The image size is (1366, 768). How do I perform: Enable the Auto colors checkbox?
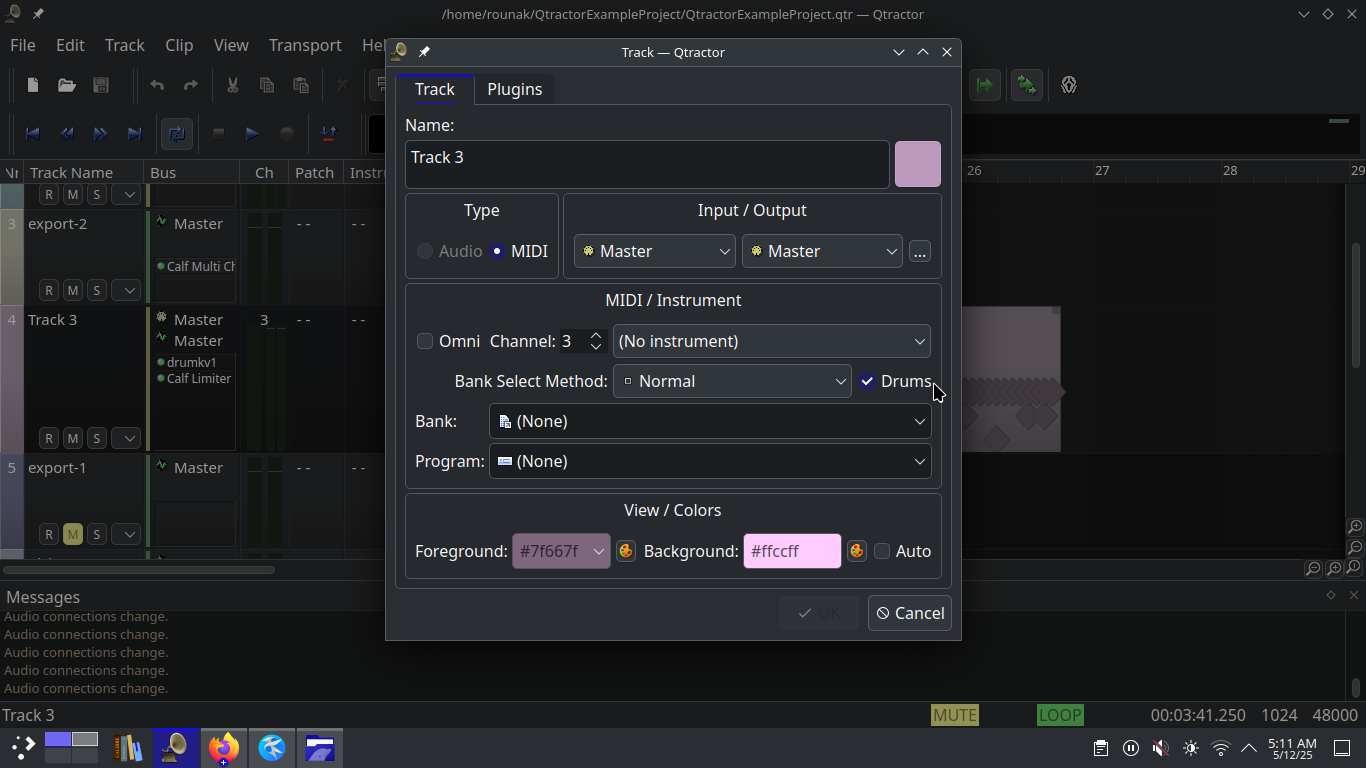[x=902, y=551]
